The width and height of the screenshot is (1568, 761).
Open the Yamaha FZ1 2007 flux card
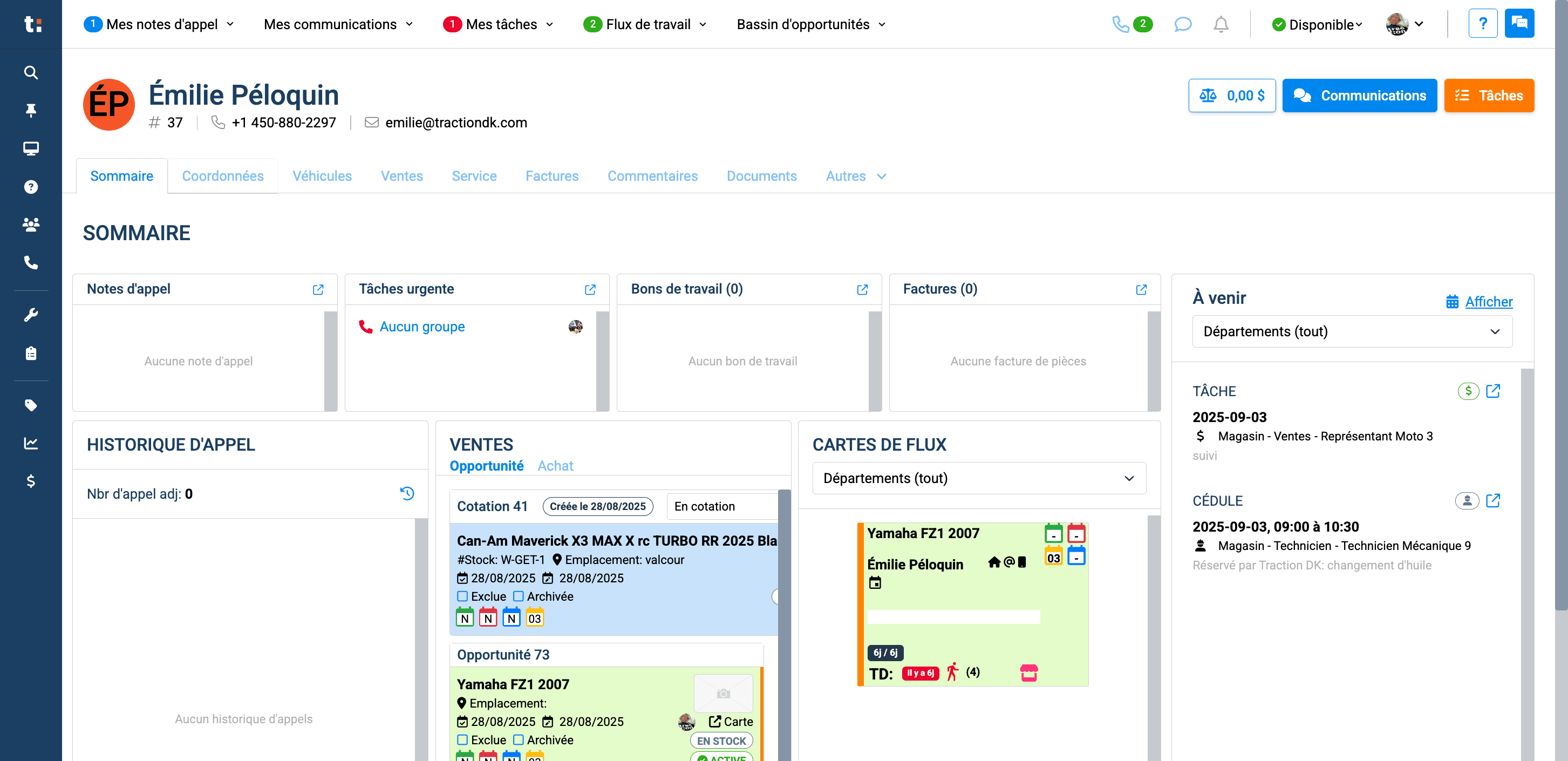[973, 604]
